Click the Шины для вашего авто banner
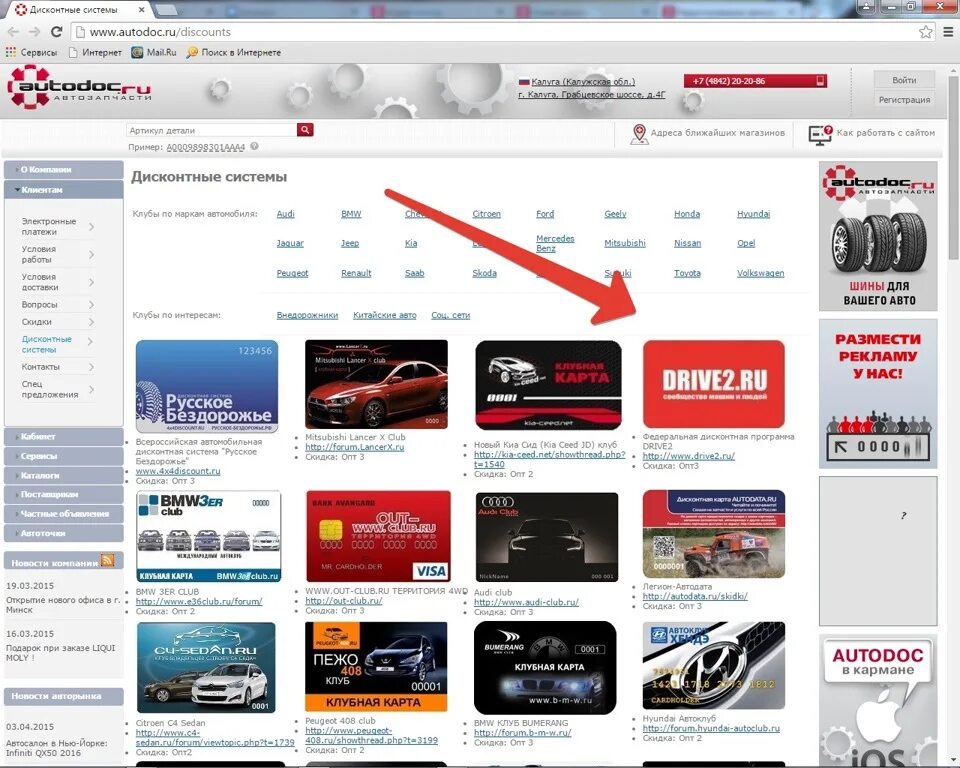 tap(878, 236)
